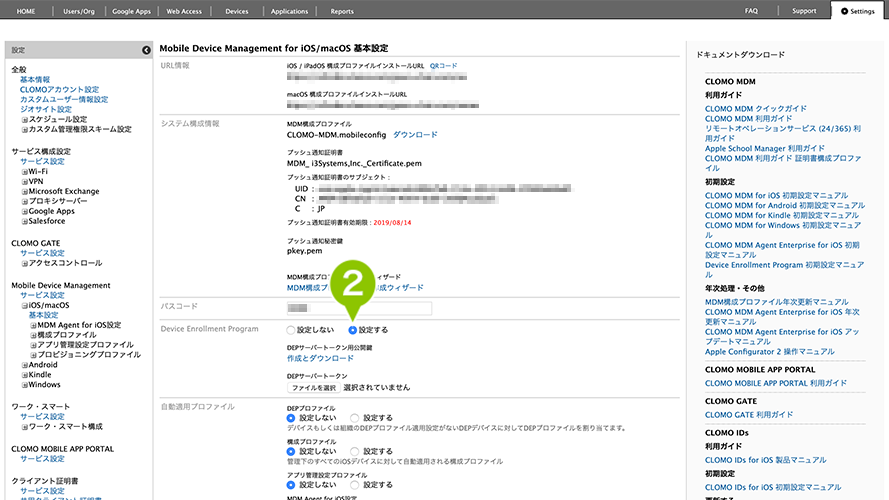Open the Devices menu
This screenshot has height=500, width=889.
point(236,11)
